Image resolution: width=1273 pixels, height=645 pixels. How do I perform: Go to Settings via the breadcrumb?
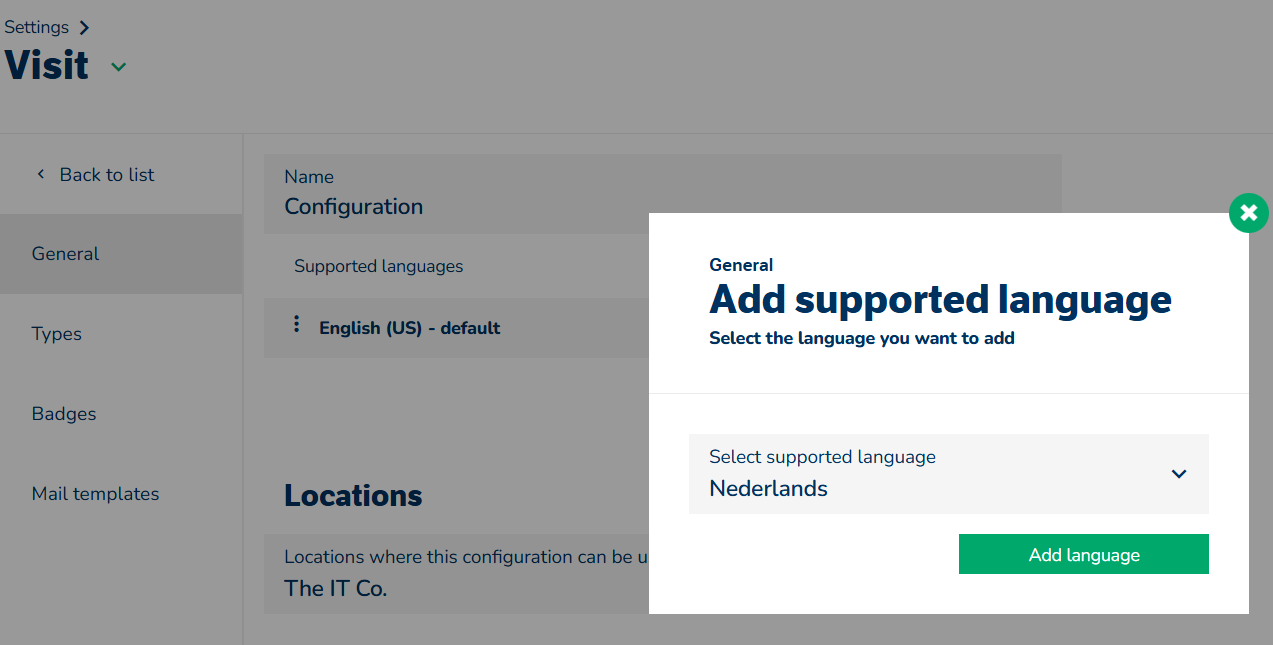[37, 27]
